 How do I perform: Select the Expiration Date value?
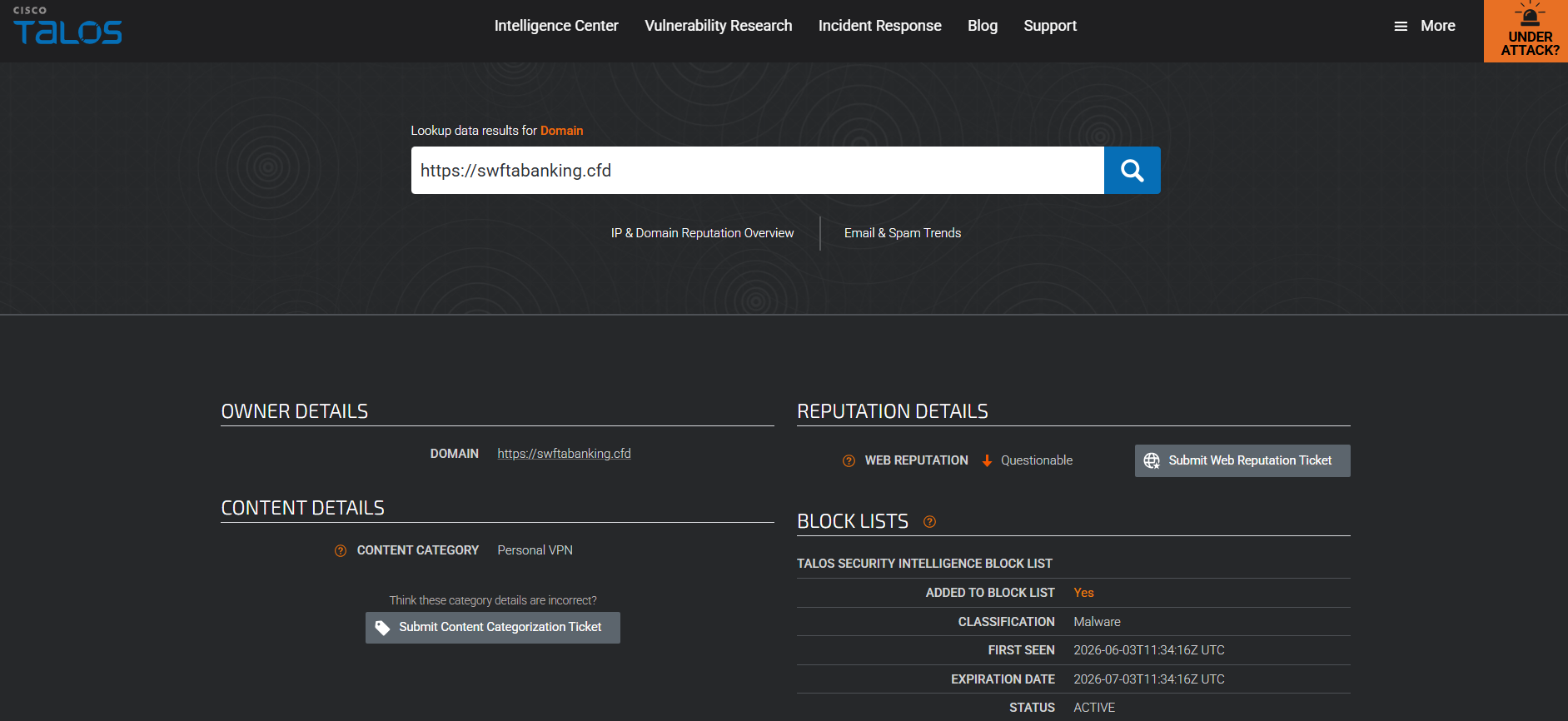(1149, 679)
